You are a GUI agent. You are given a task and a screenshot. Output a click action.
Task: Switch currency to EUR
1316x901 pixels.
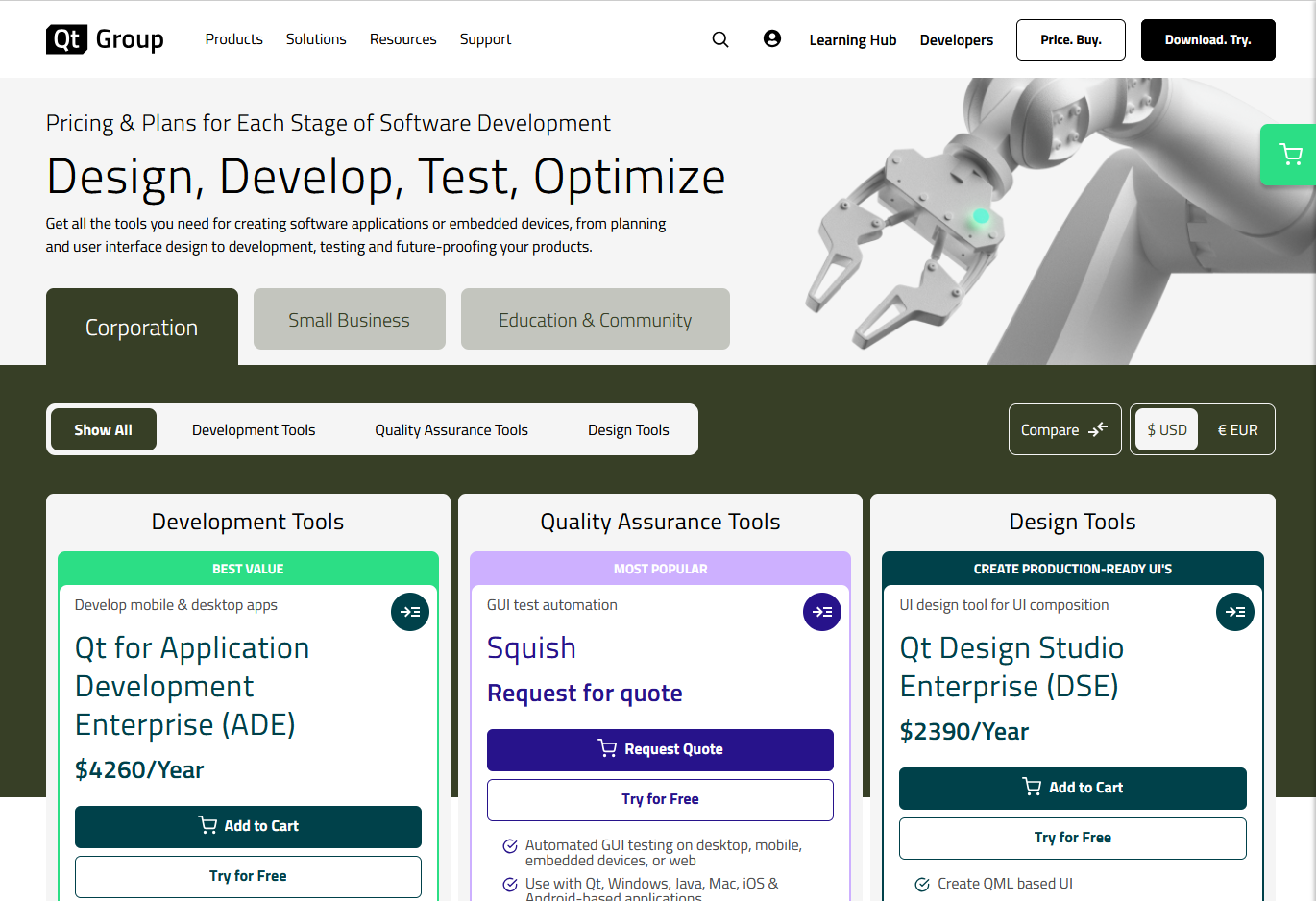click(1237, 429)
